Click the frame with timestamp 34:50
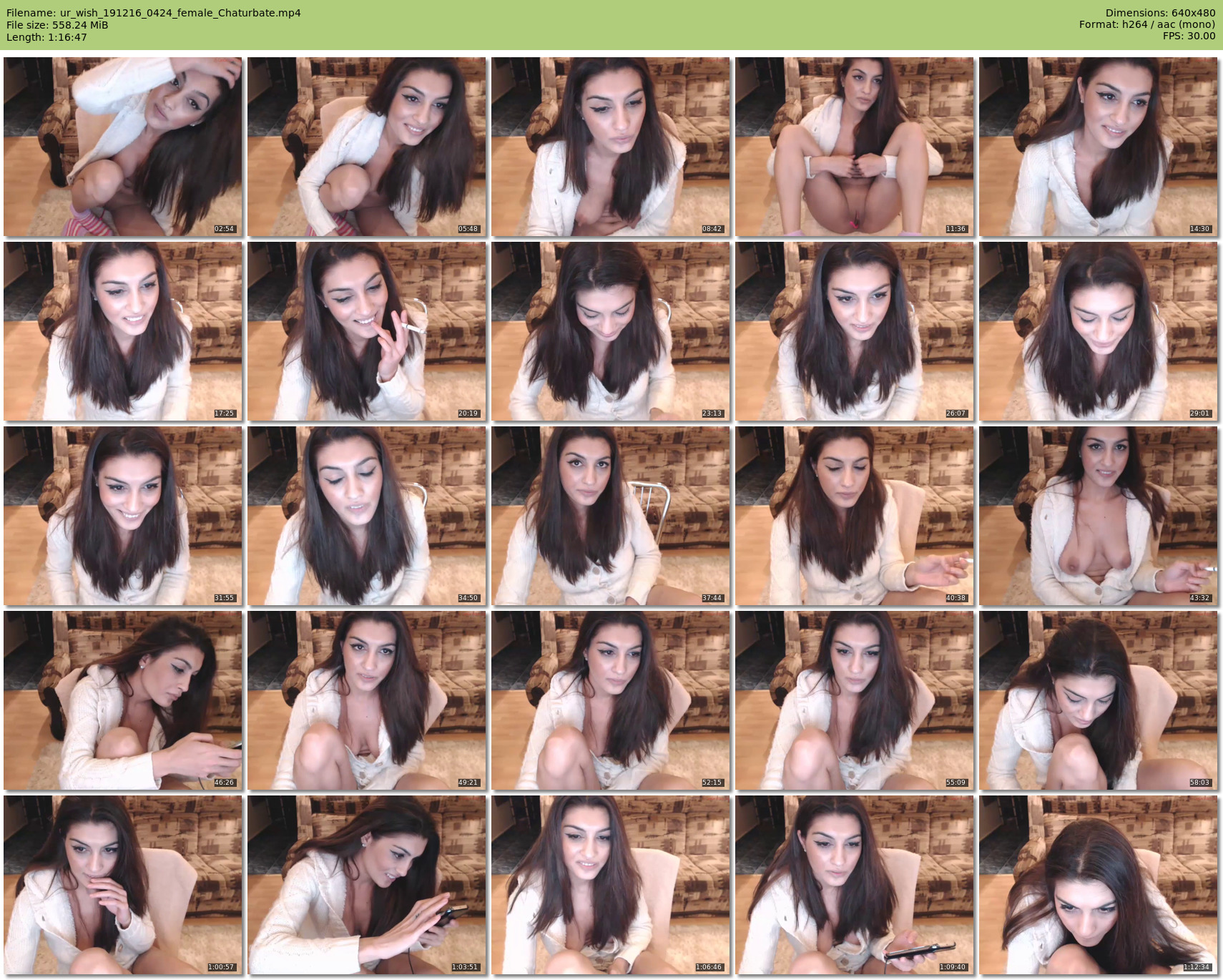The image size is (1223, 980). (367, 516)
